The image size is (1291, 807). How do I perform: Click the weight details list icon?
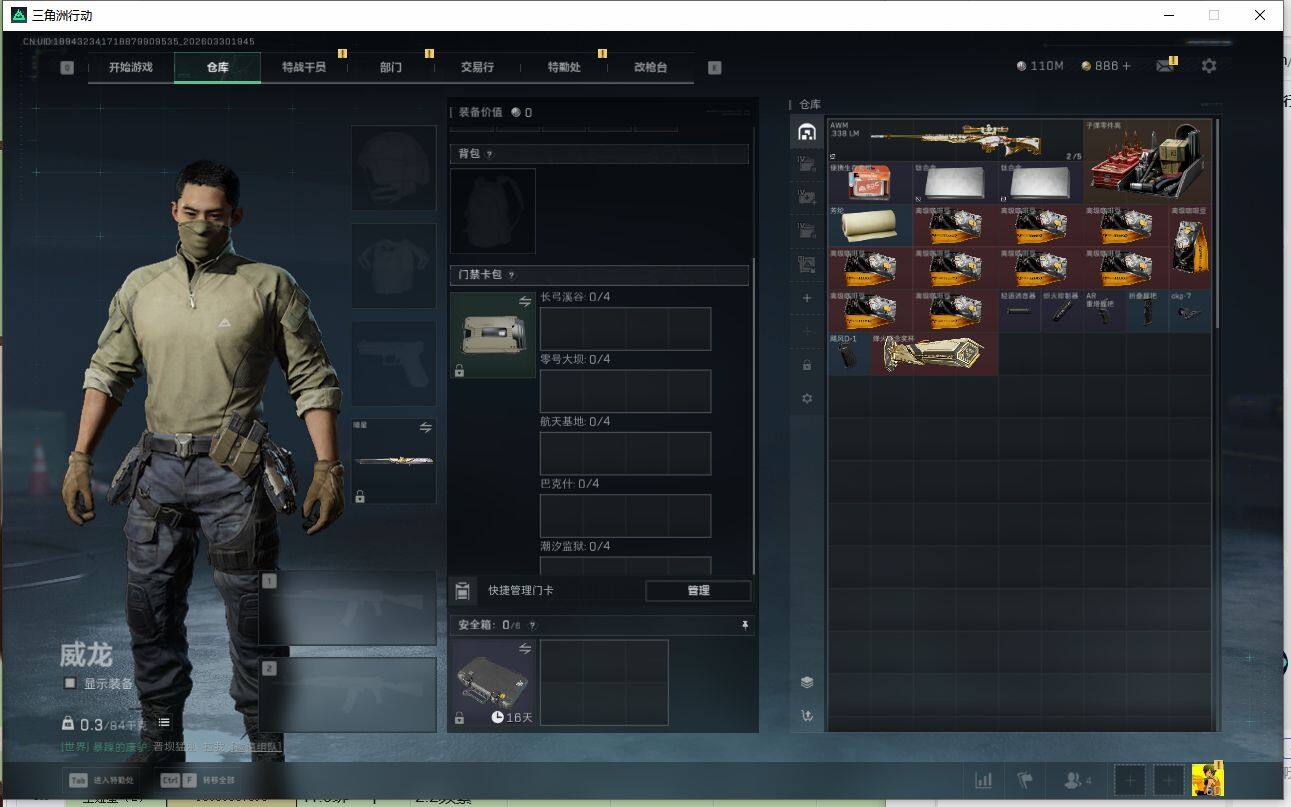[164, 722]
